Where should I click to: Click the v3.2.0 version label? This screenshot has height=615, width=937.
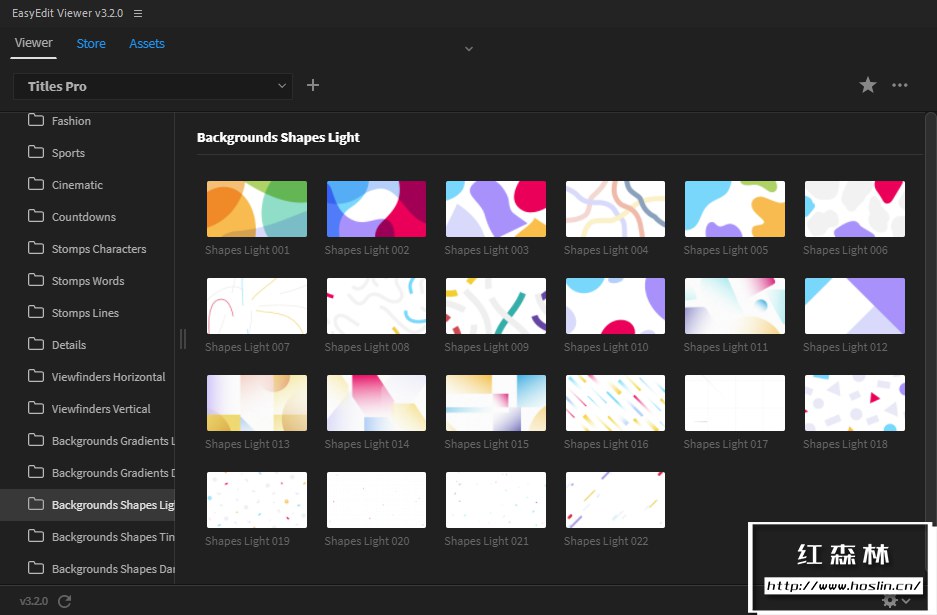pyautogui.click(x=33, y=601)
